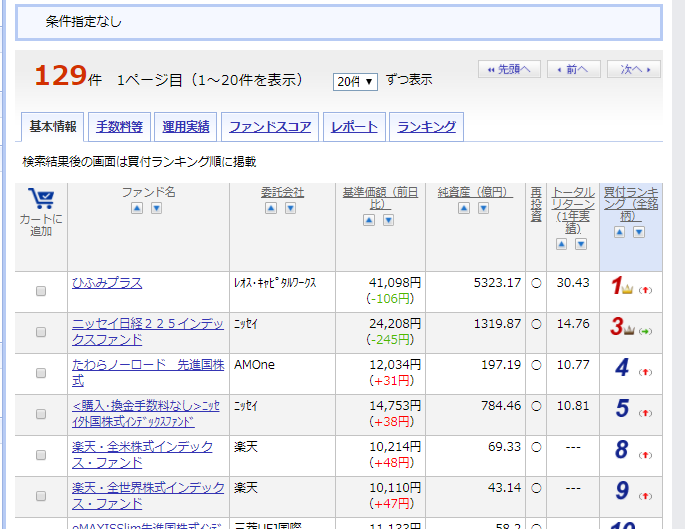Click the 41,098円 price for ひふみプラス

pos(395,283)
